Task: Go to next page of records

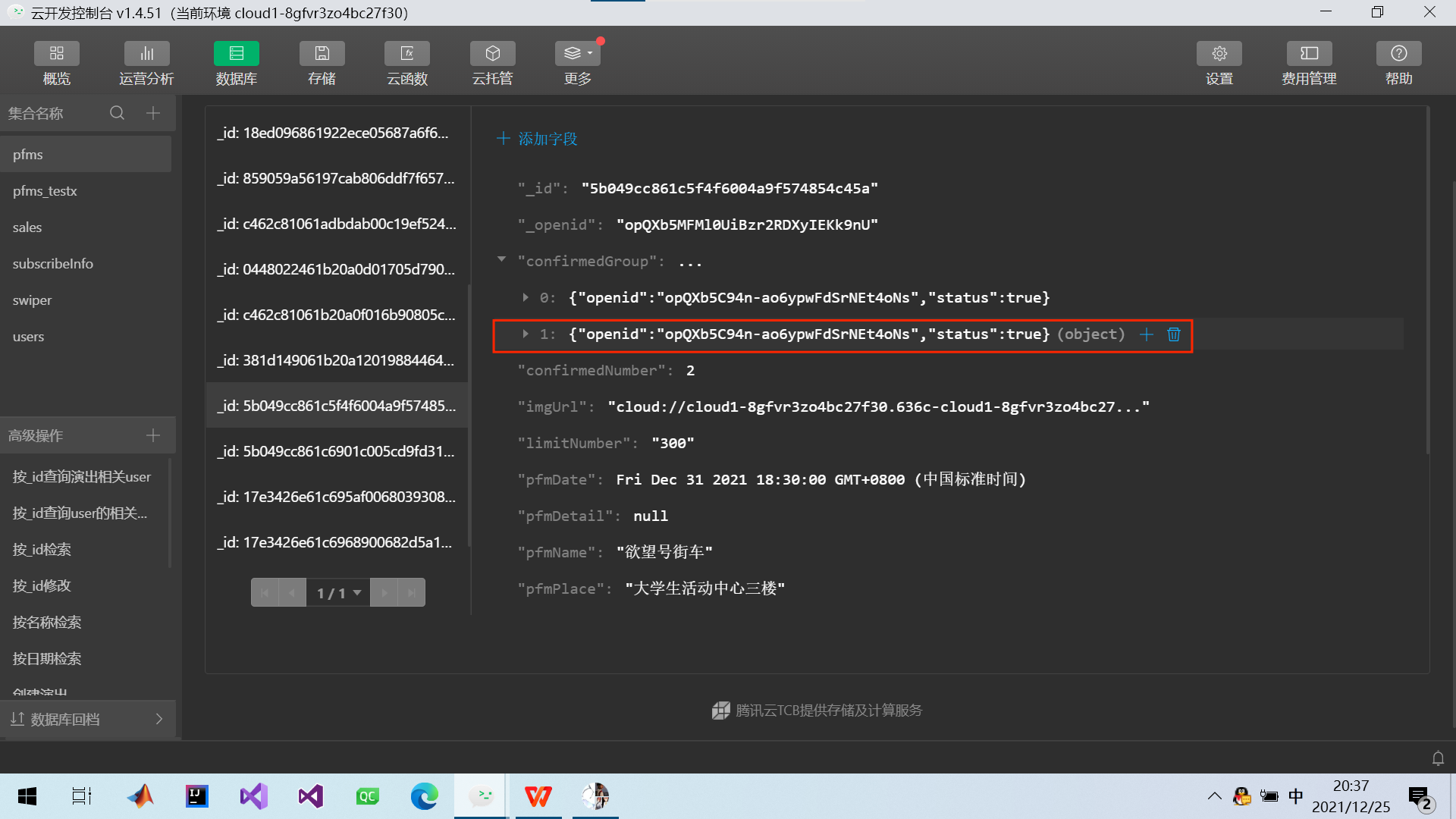Action: pos(384,592)
